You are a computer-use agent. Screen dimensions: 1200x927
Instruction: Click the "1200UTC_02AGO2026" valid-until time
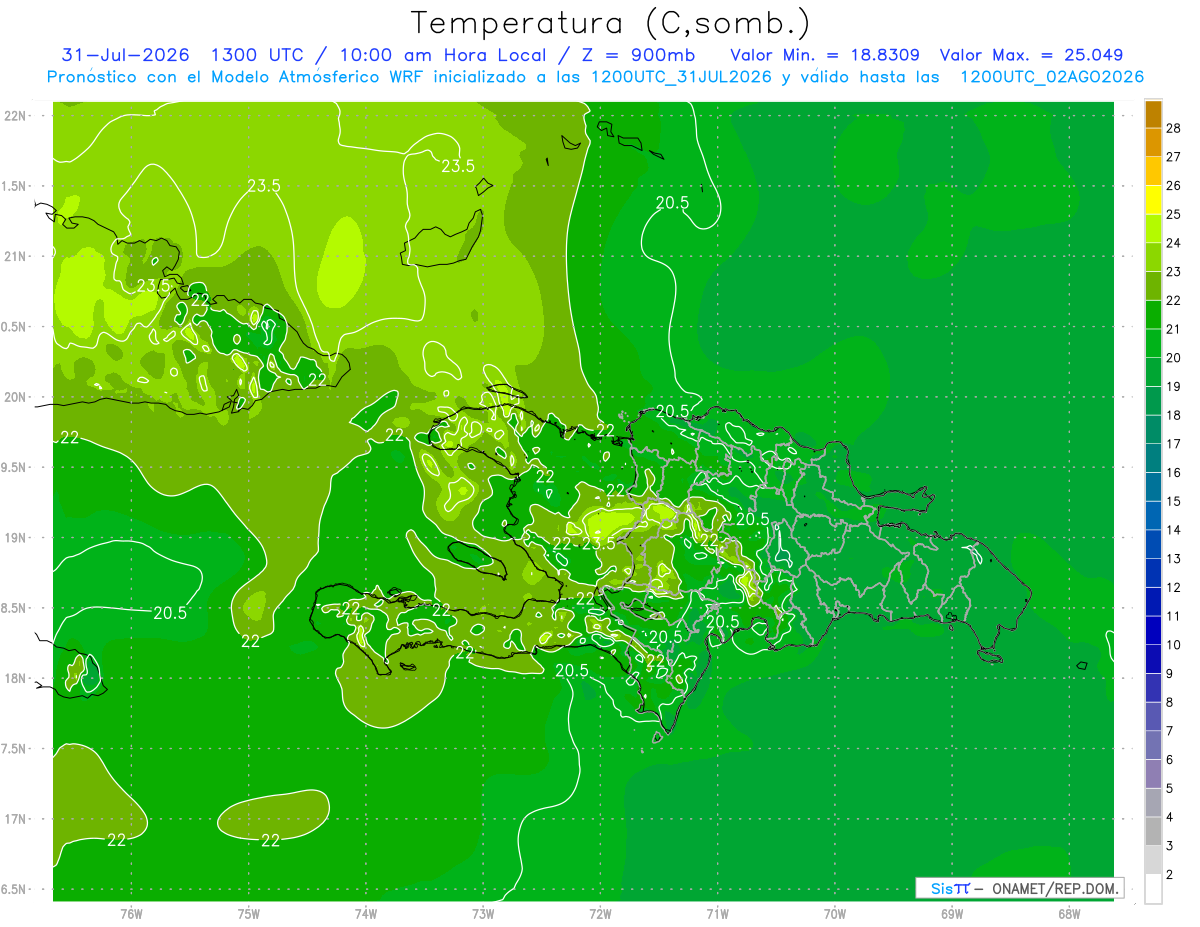(x=1052, y=77)
